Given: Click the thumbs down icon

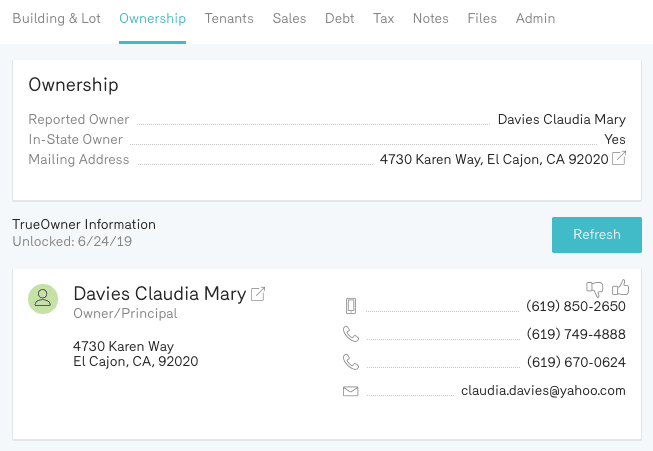Looking at the screenshot, I should (x=595, y=289).
